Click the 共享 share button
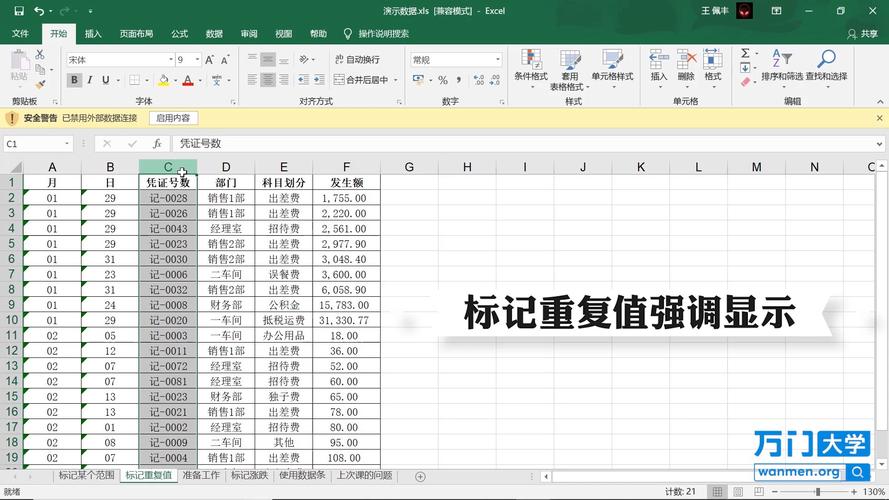Screen dimensions: 889x500 tap(862, 34)
